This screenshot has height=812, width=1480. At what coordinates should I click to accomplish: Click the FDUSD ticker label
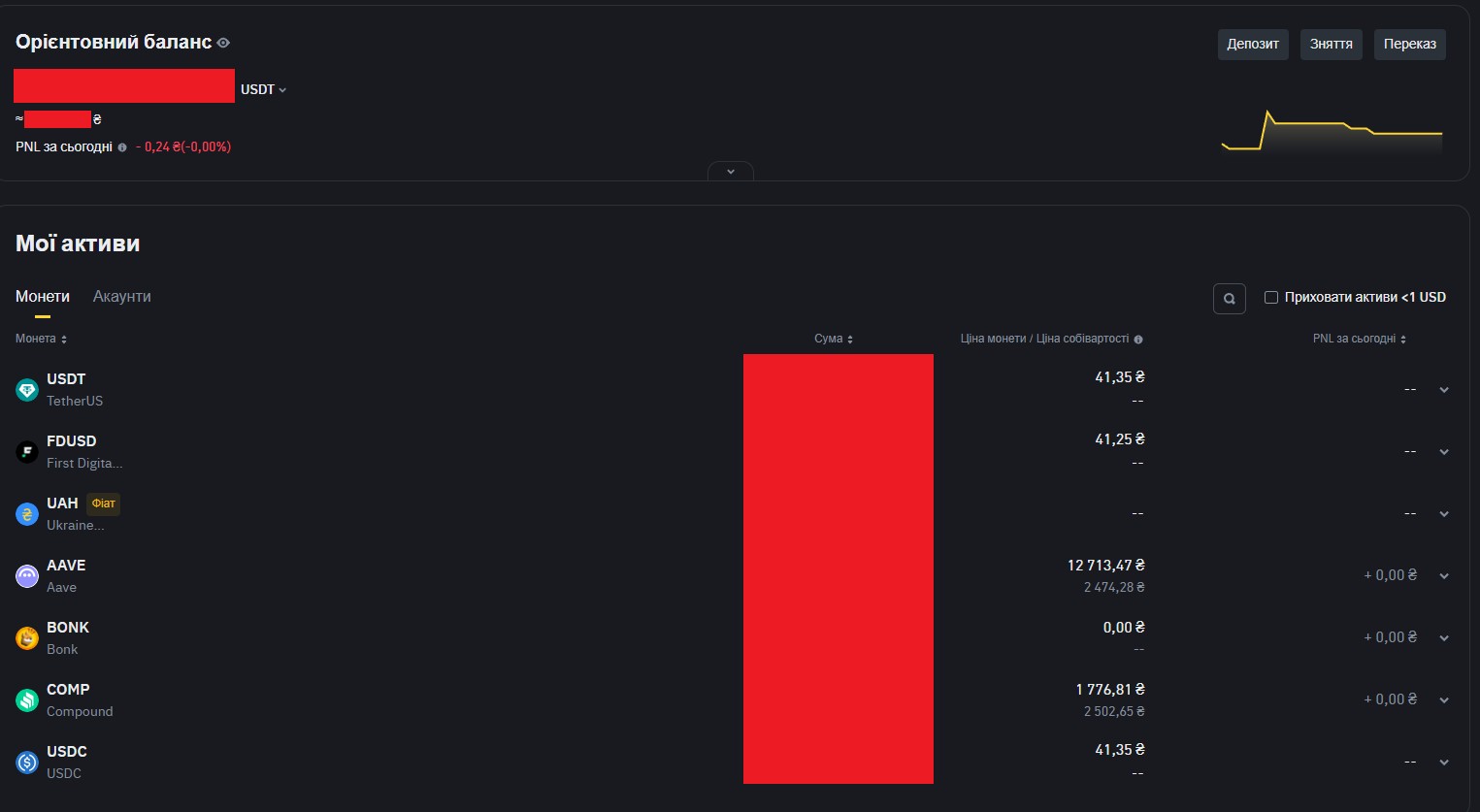pyautogui.click(x=72, y=440)
